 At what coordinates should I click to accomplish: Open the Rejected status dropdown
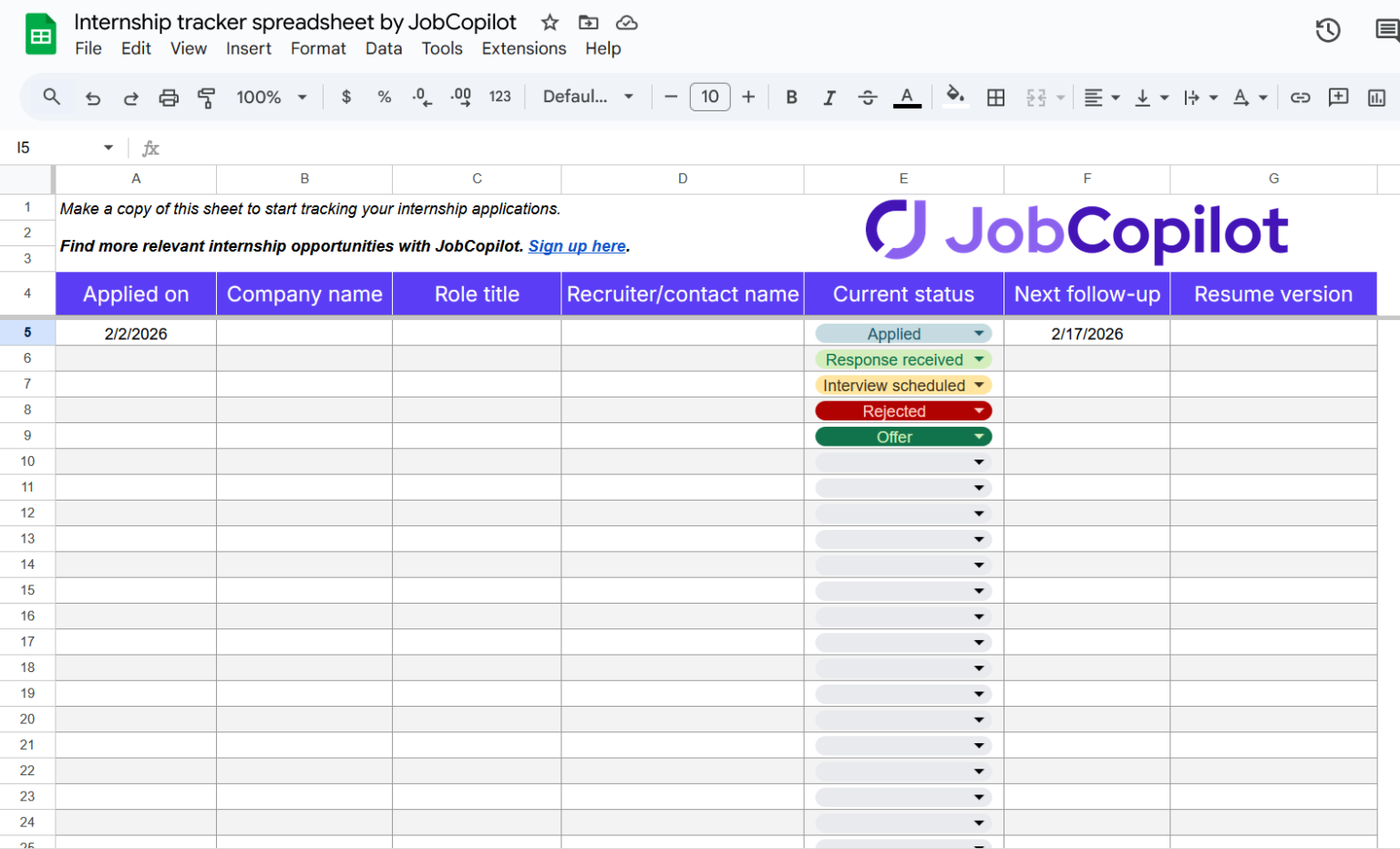click(x=903, y=411)
